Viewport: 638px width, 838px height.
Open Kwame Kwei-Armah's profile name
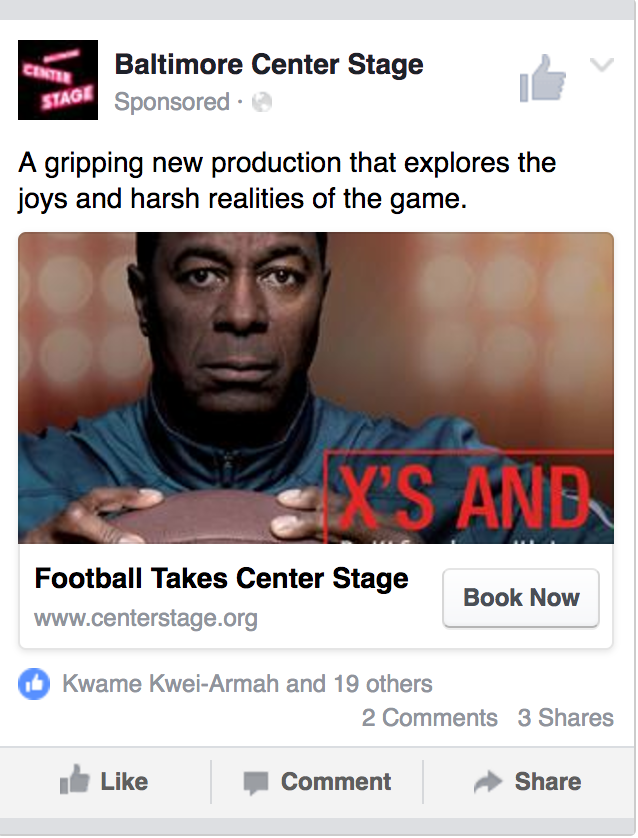coord(171,684)
